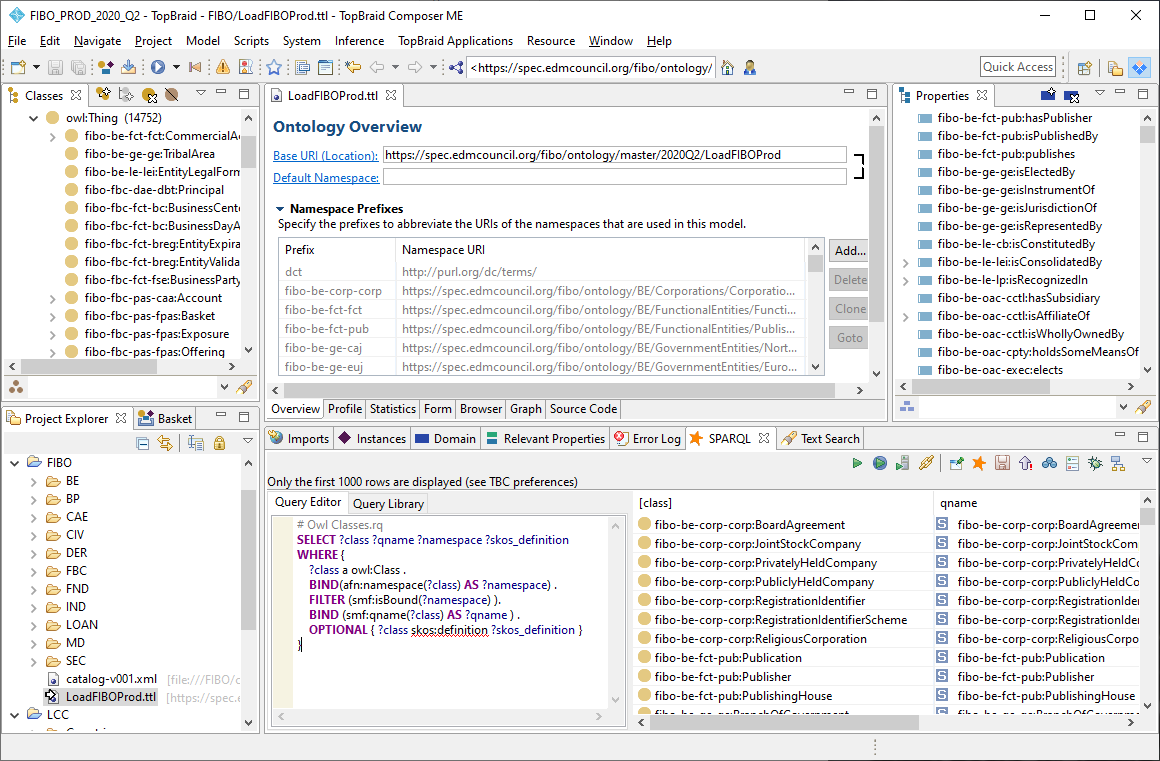Click the Add... prefix button
1160x761 pixels.
click(x=849, y=251)
